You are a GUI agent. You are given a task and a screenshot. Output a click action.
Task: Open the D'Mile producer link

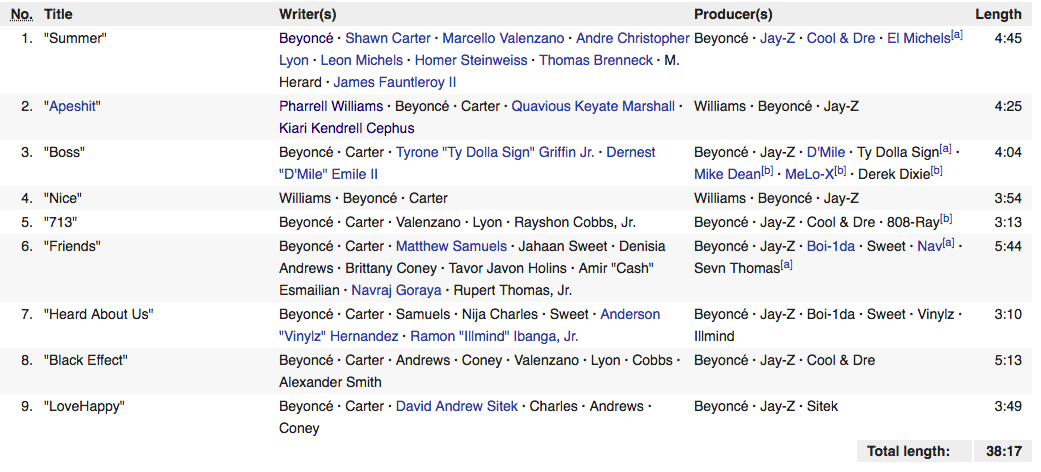tap(826, 152)
